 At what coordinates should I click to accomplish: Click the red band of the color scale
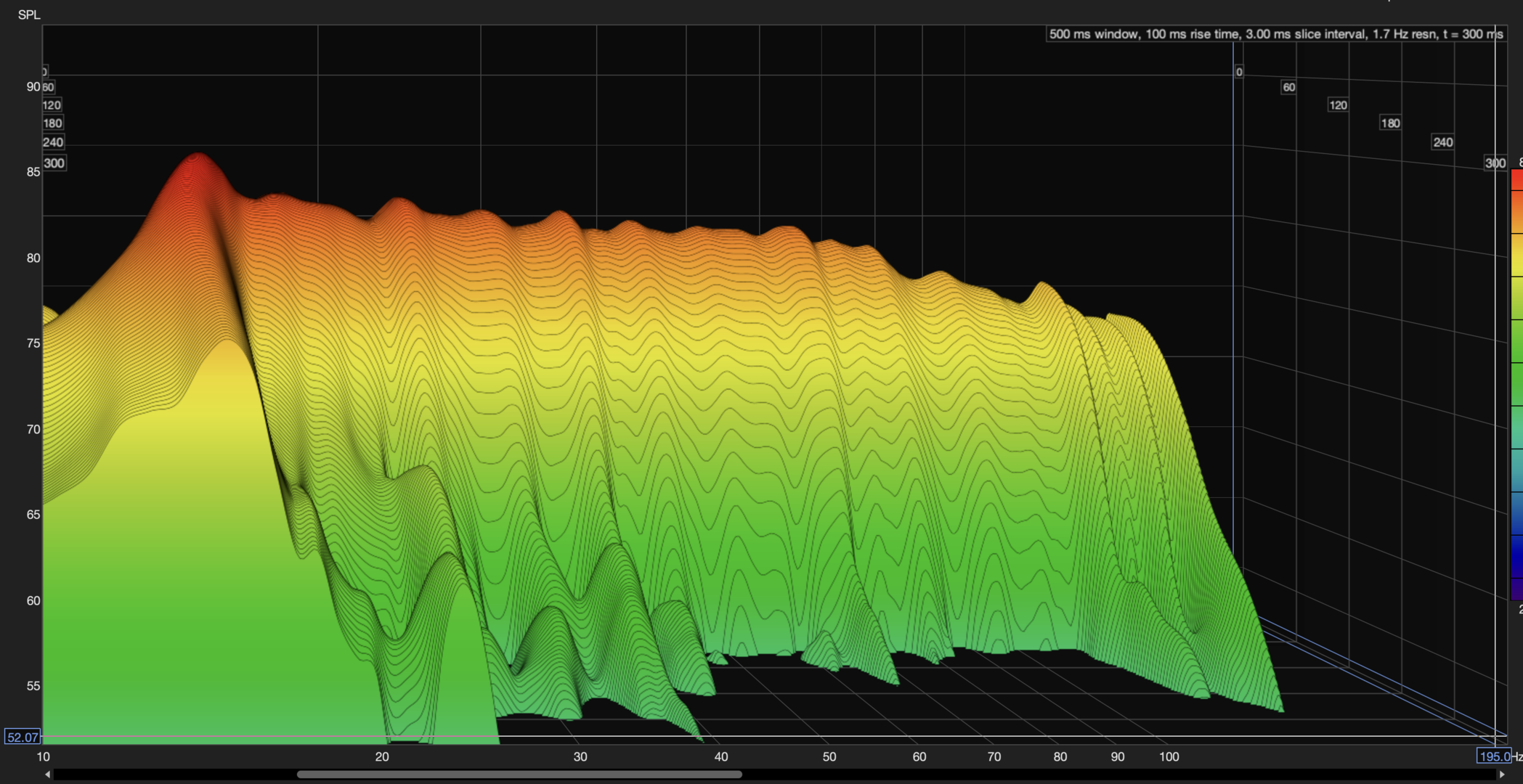1516,179
